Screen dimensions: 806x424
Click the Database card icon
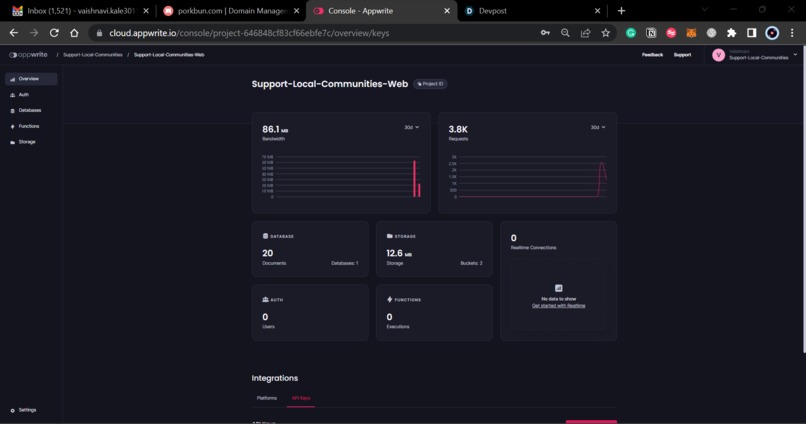pyautogui.click(x=265, y=236)
